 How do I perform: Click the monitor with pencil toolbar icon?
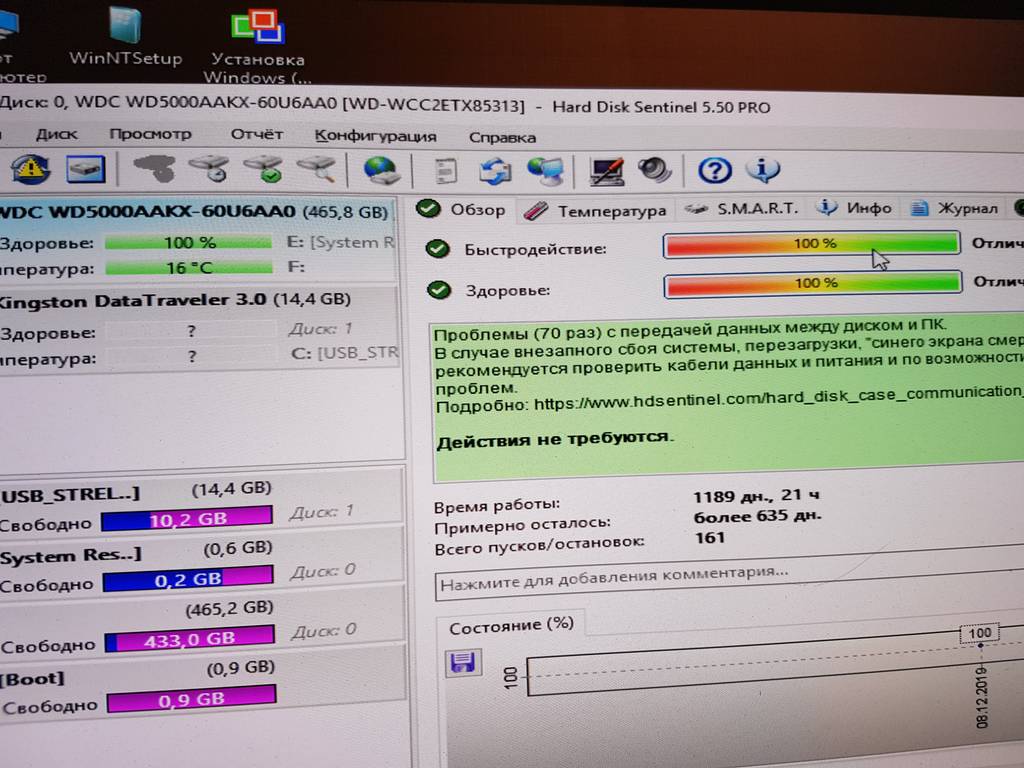[606, 172]
